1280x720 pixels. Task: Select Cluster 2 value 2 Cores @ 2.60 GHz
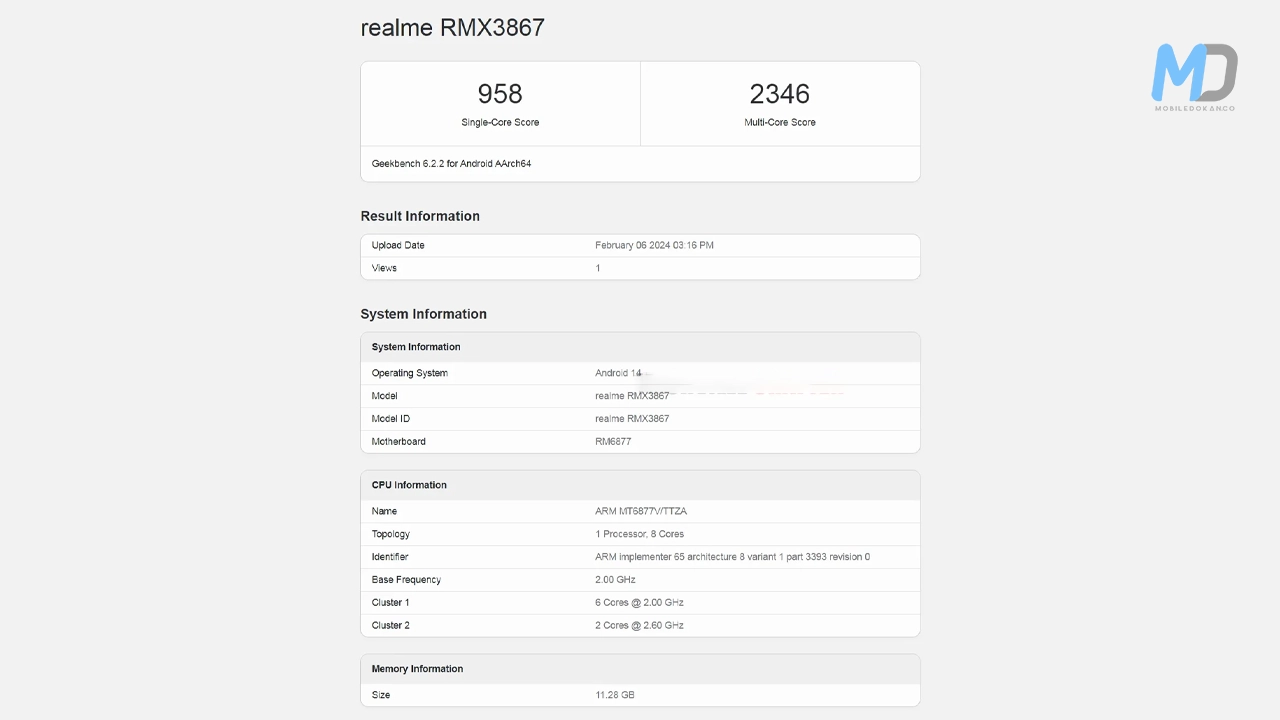point(639,626)
